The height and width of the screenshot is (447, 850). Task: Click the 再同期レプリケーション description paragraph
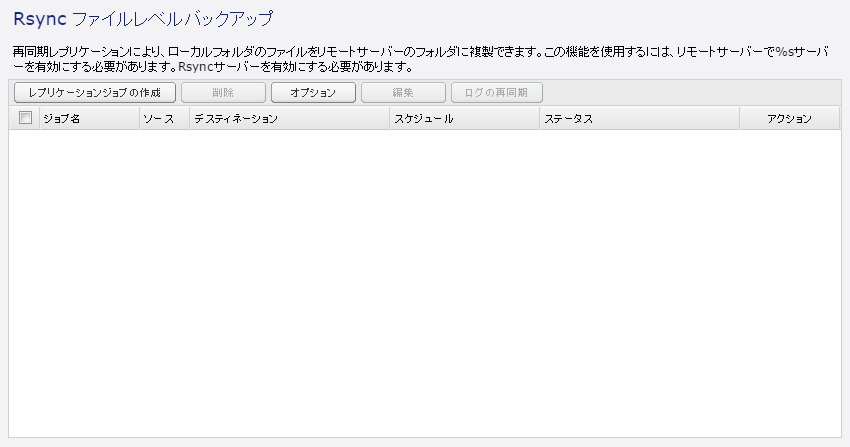coord(421,60)
